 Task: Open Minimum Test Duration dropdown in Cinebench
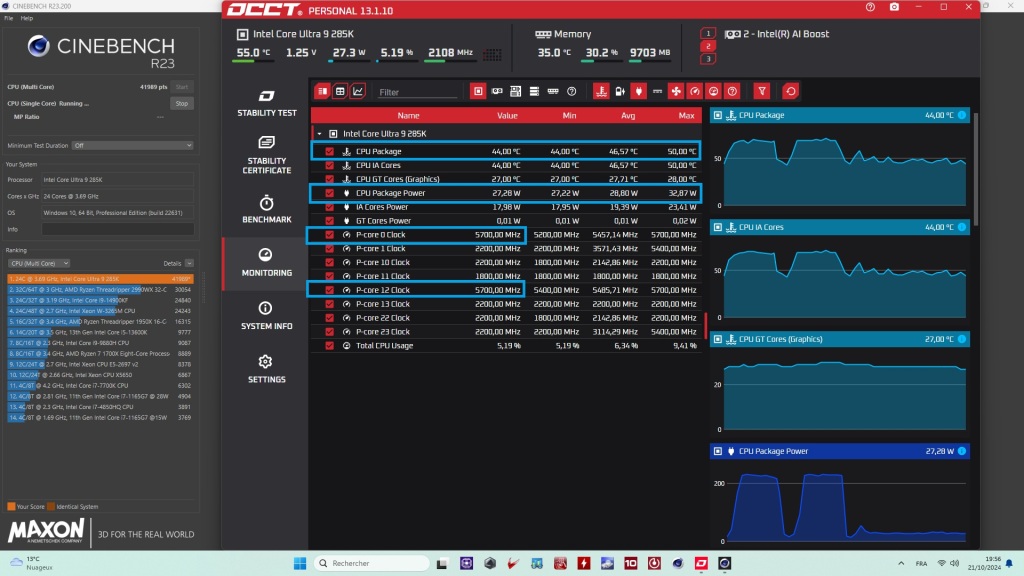click(133, 146)
